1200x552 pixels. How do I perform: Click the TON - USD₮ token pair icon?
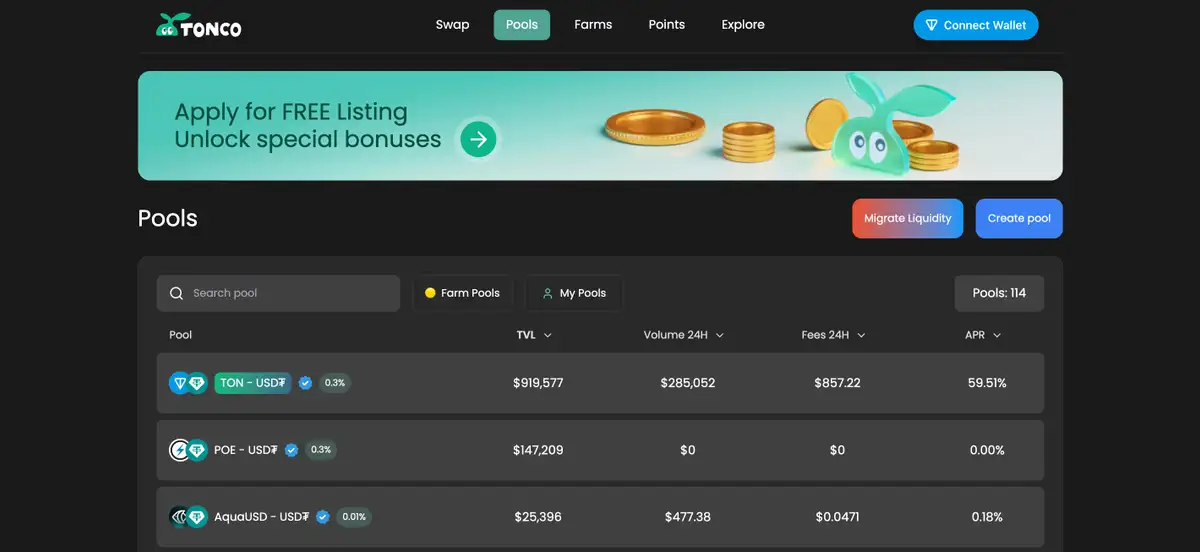coord(188,383)
